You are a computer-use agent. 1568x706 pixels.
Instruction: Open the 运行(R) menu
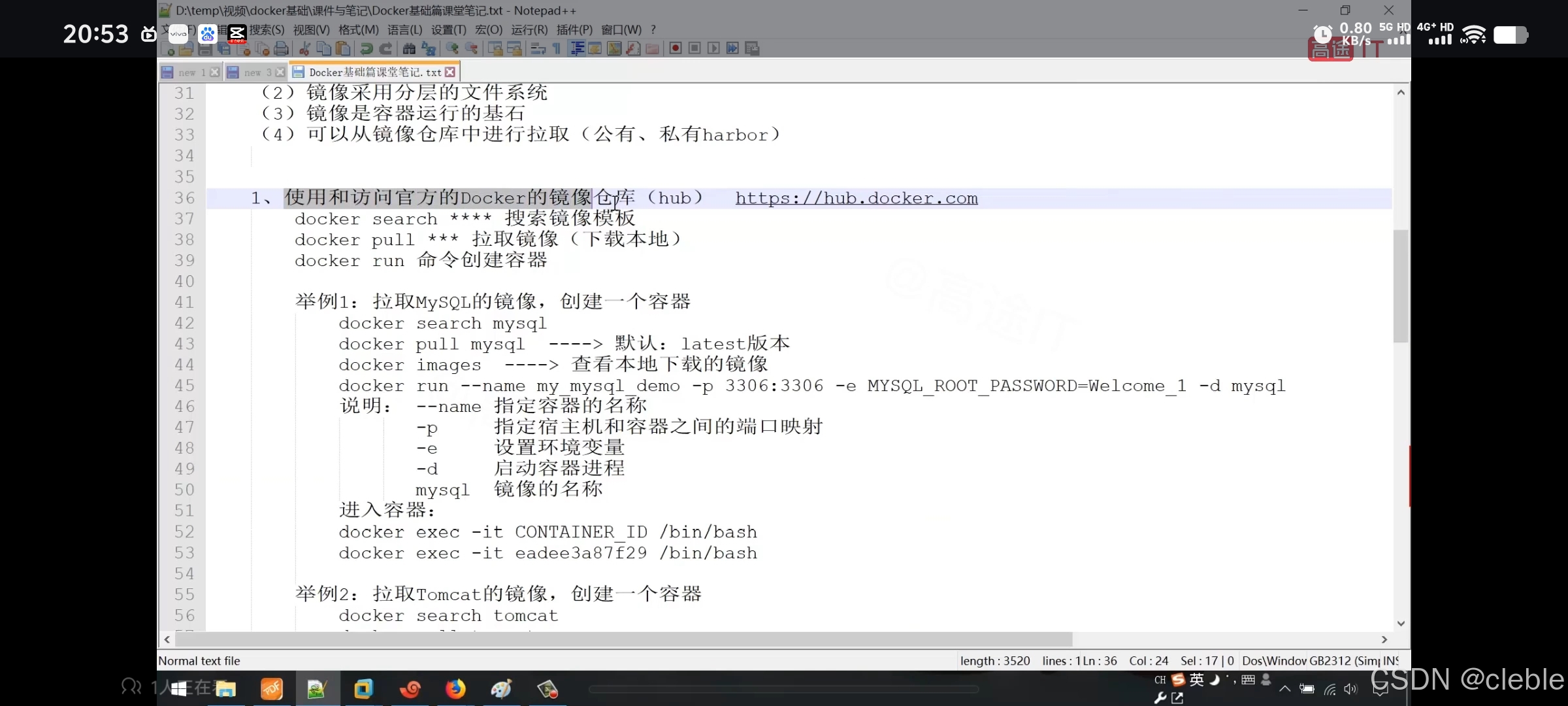[529, 30]
